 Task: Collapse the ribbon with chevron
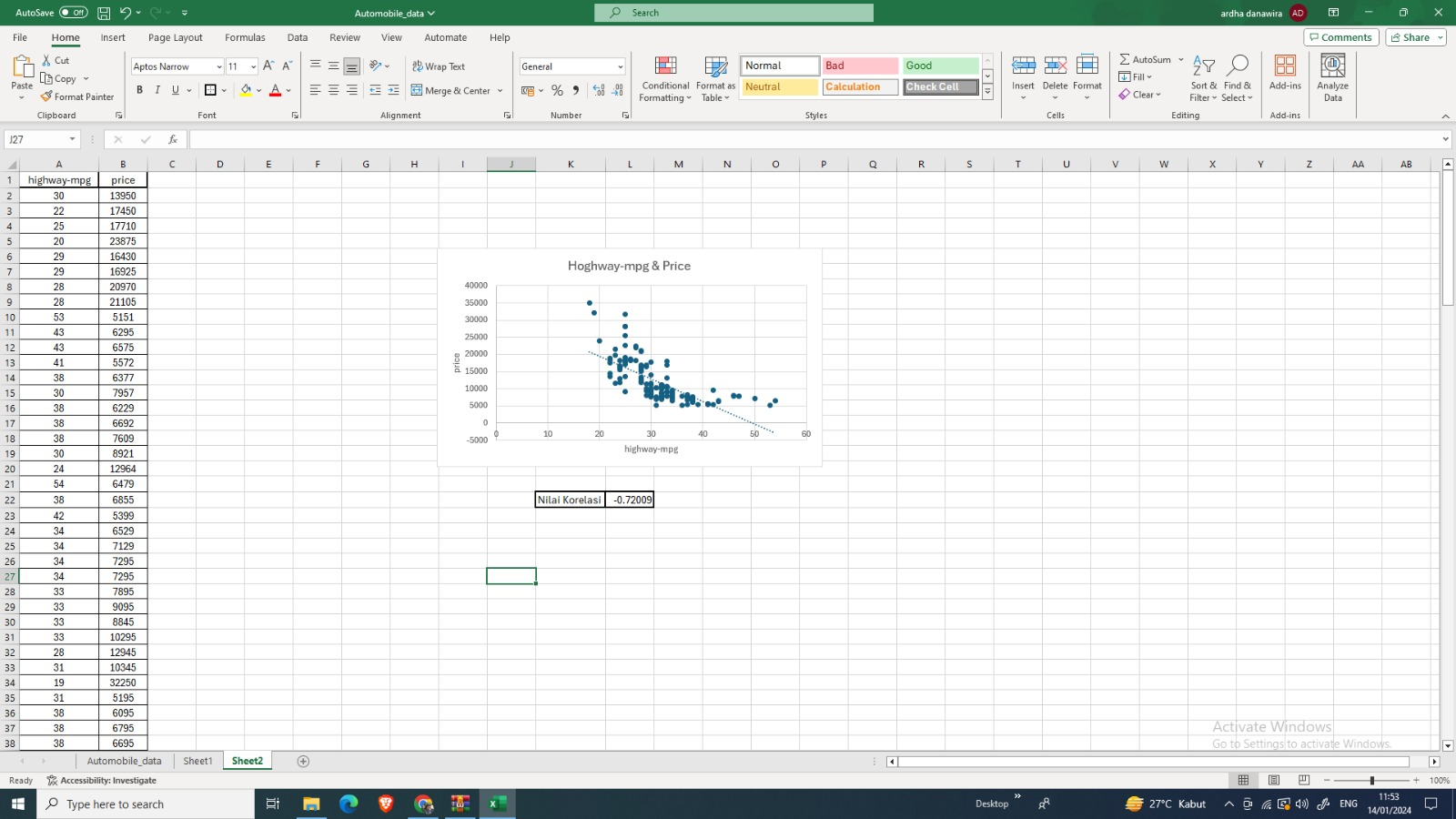click(x=1445, y=116)
